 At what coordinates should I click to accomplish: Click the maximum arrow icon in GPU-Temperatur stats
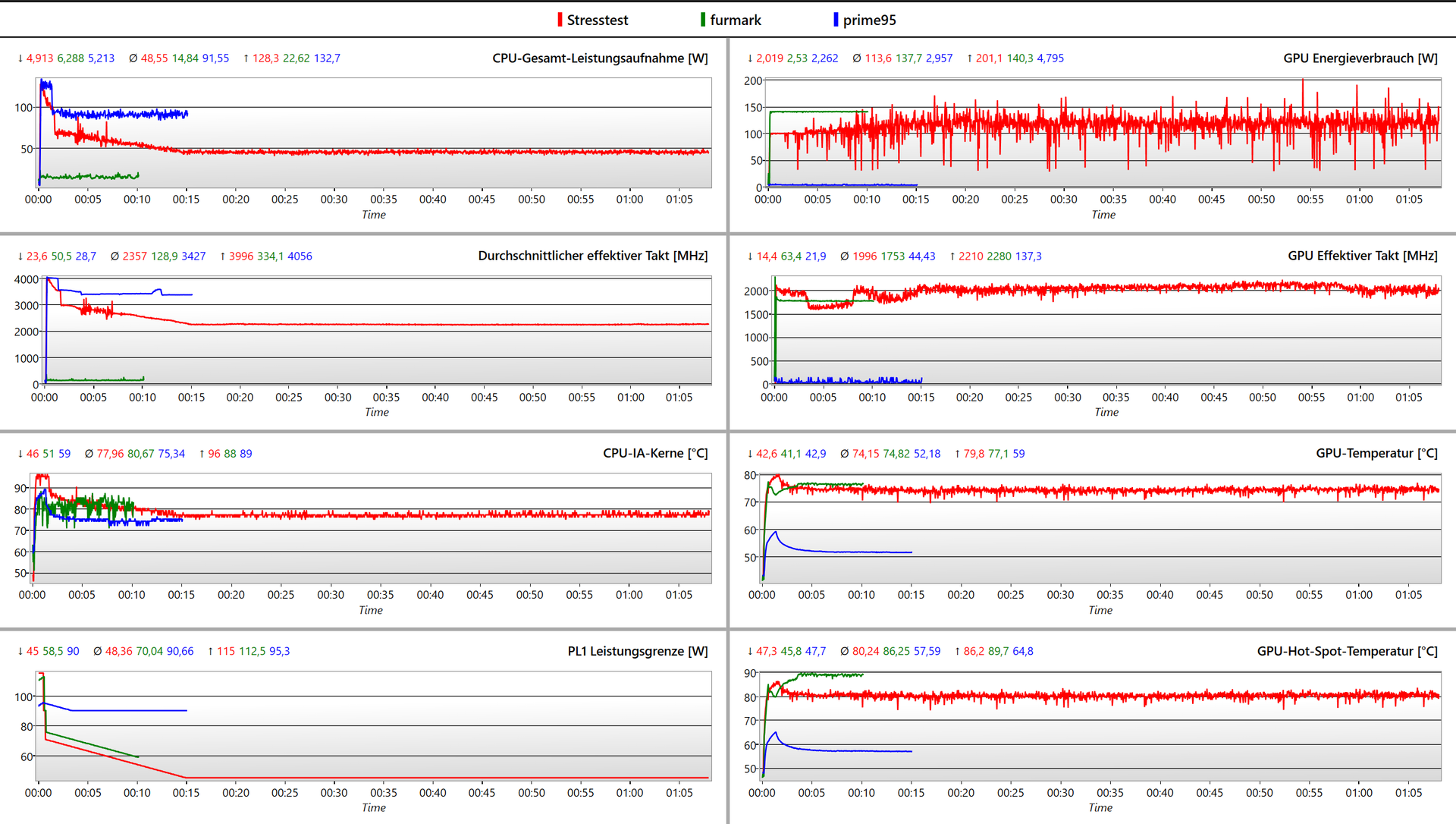tap(957, 454)
